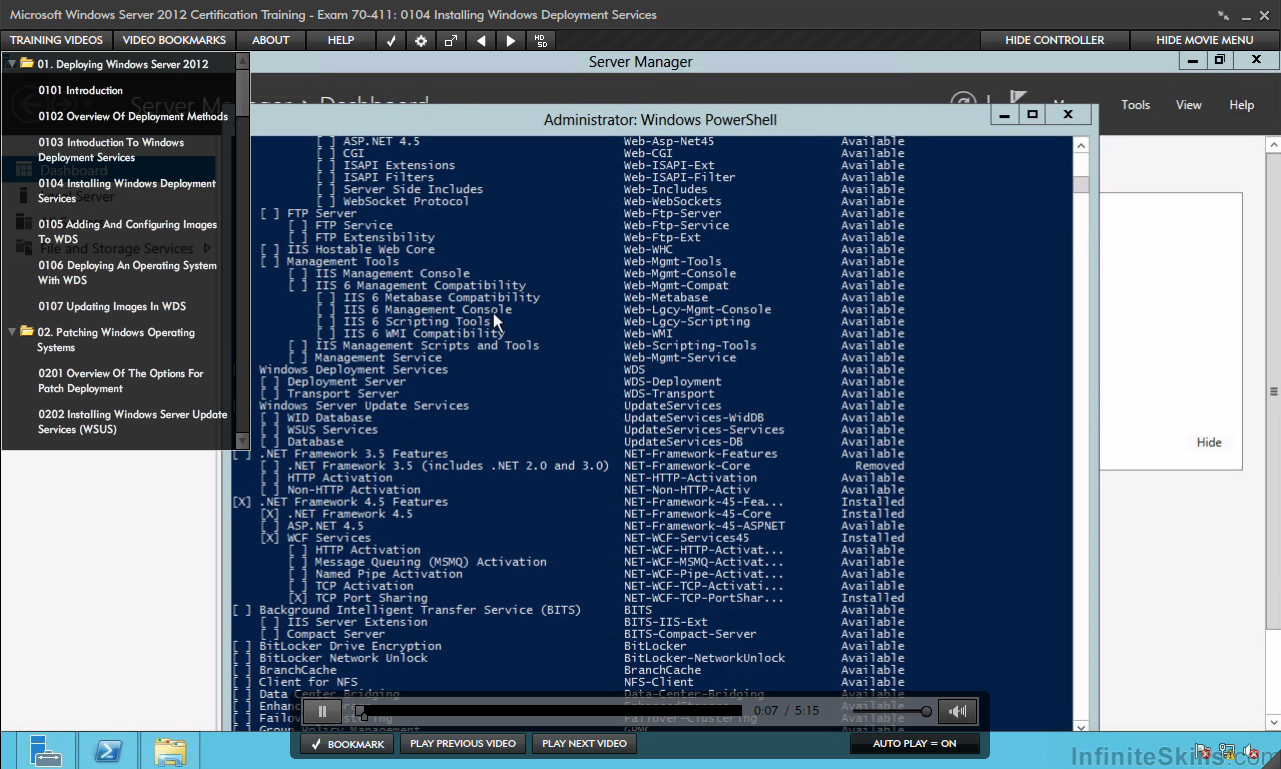Collapse the 02. Patching Windows Operating Systems section
Viewport: 1281px width, 769px height.
[x=12, y=332]
